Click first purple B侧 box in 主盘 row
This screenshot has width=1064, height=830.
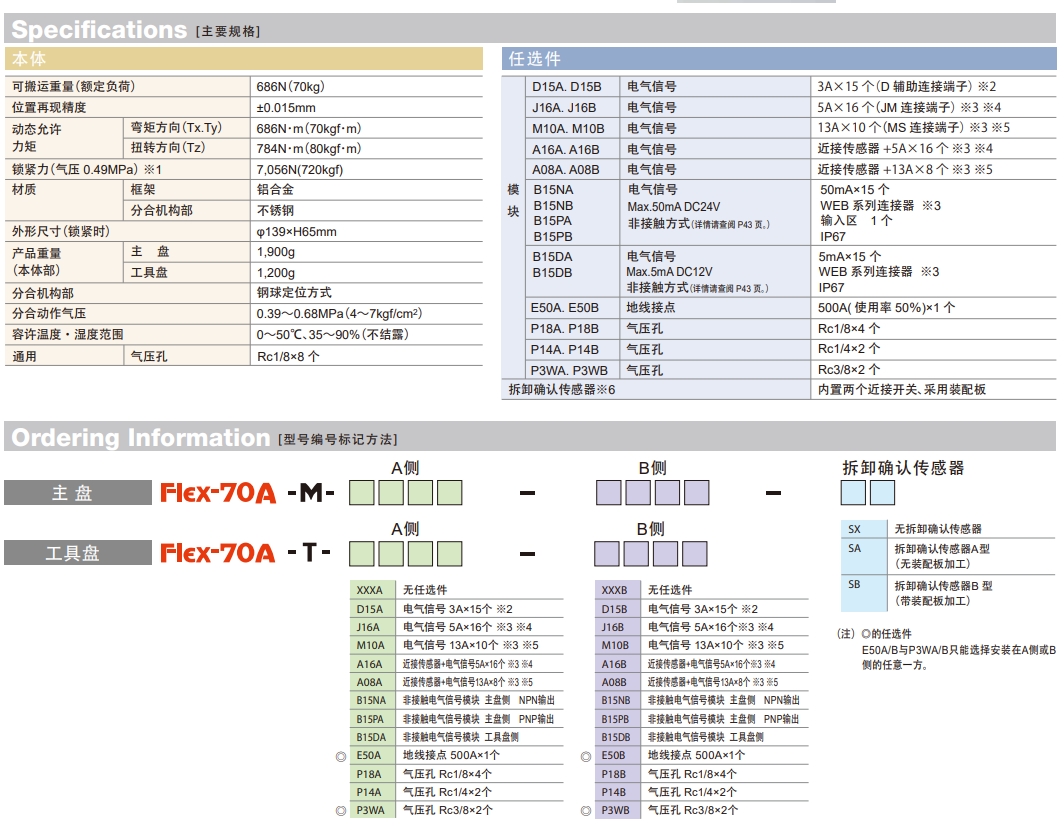click(x=609, y=493)
